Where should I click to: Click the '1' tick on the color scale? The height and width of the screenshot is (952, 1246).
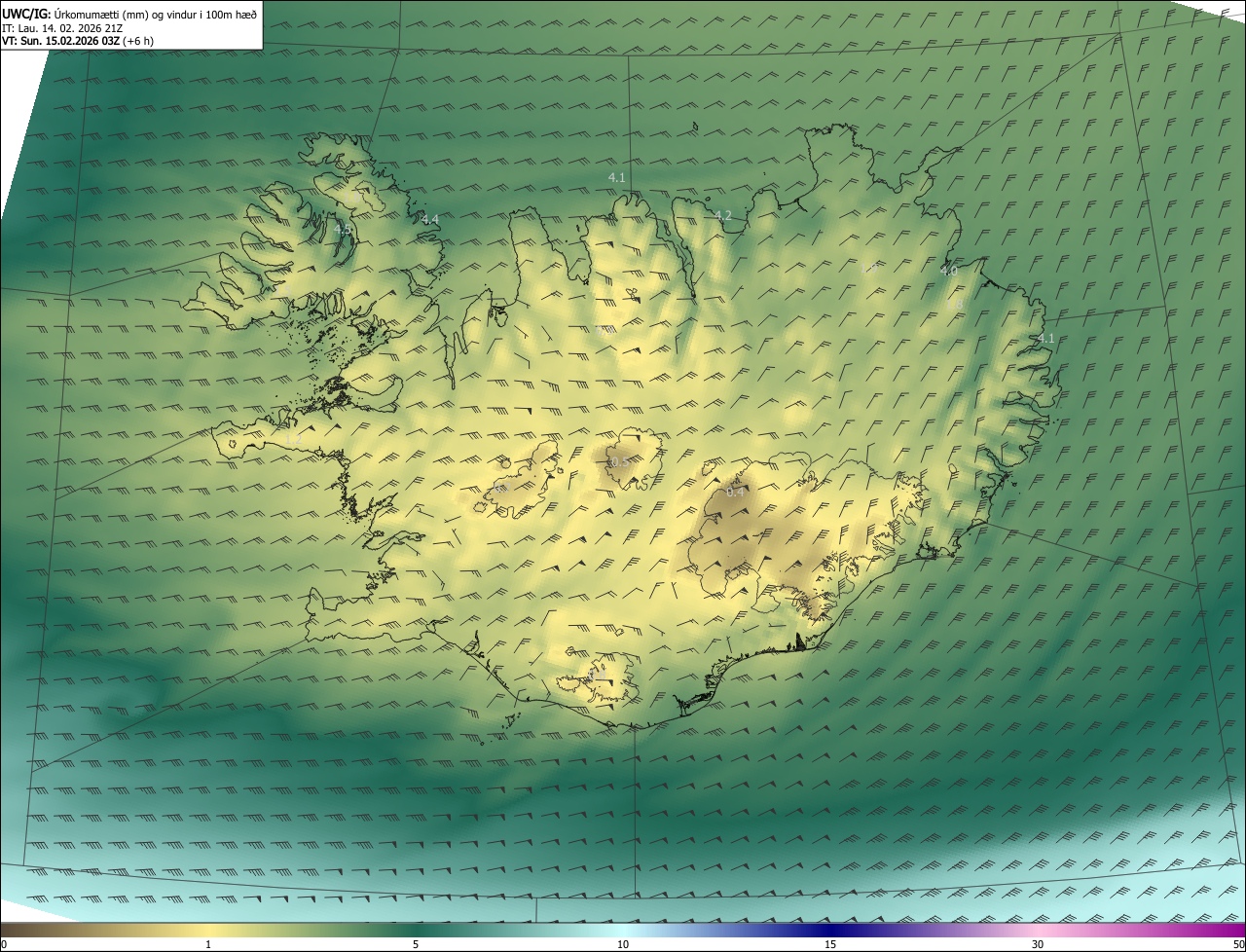coord(208,944)
